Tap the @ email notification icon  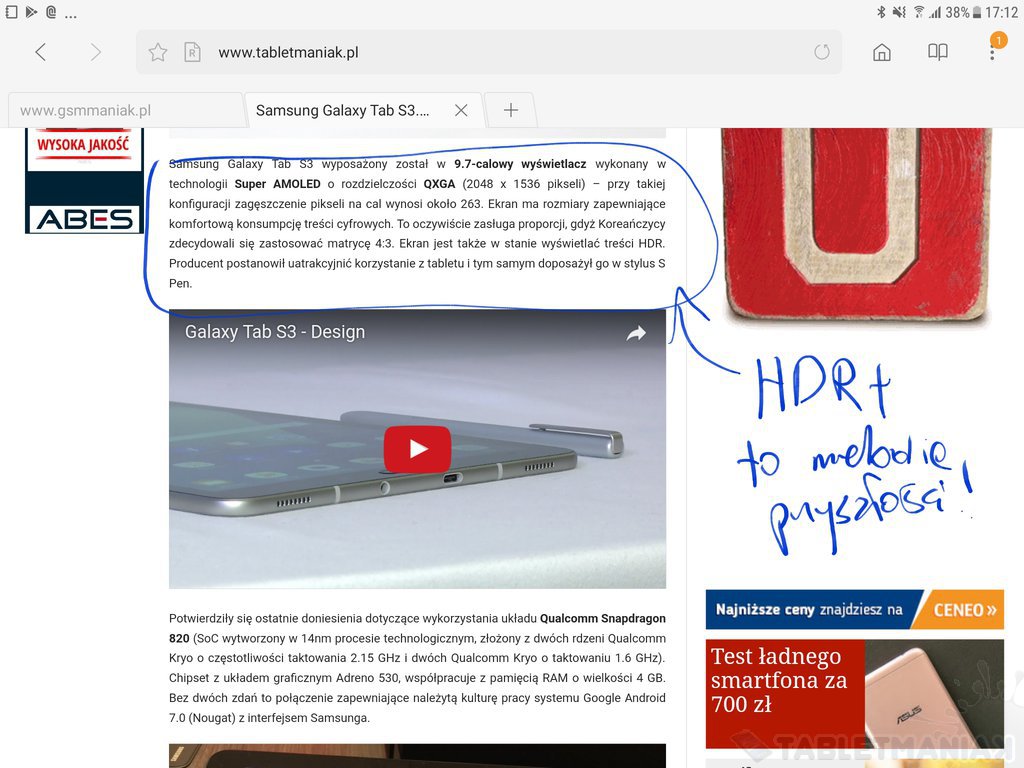pos(51,12)
